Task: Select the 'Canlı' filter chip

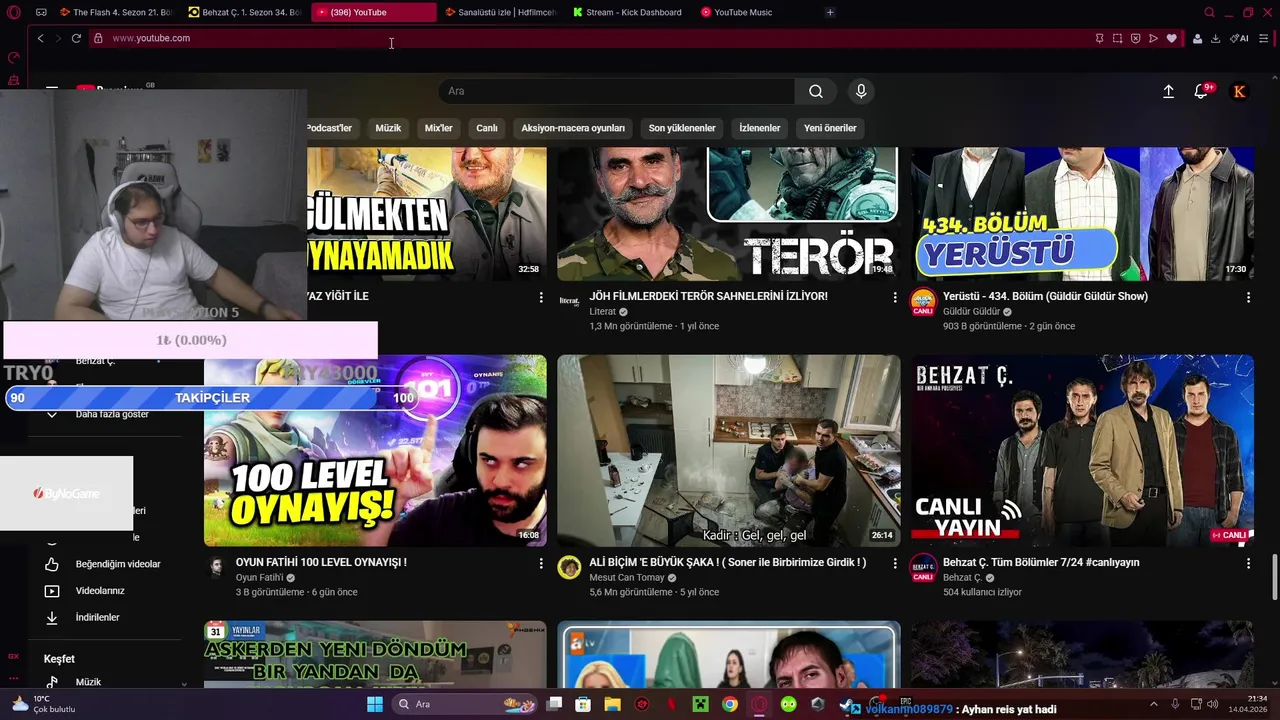Action: click(x=487, y=128)
